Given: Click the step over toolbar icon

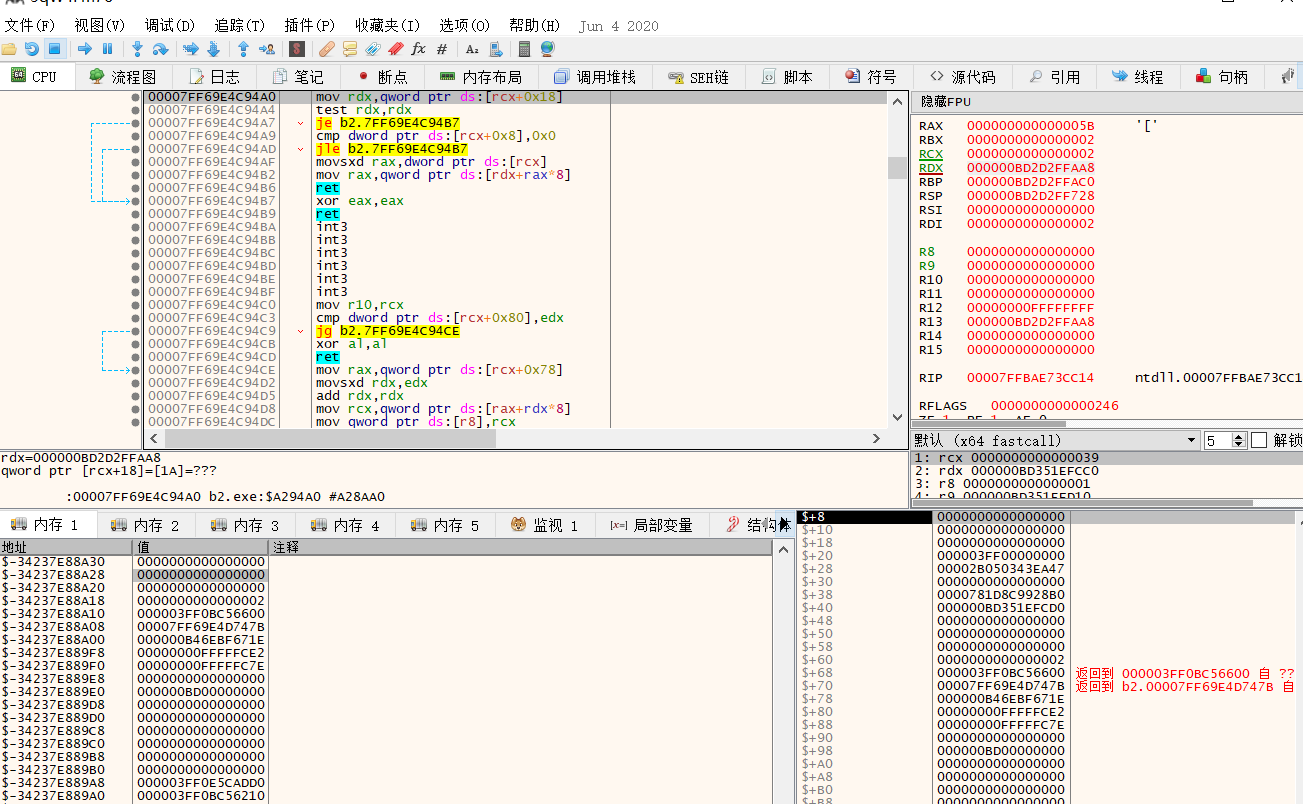Looking at the screenshot, I should click(159, 49).
